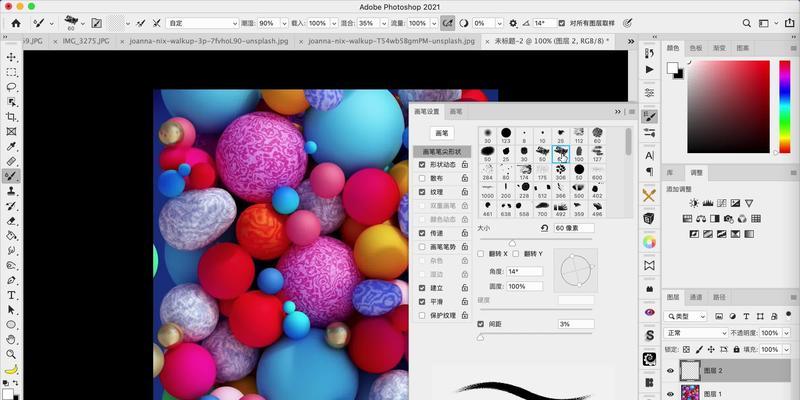The image size is (800, 400).
Task: Open the layer filter 类型 dropdown
Action: tap(685, 316)
